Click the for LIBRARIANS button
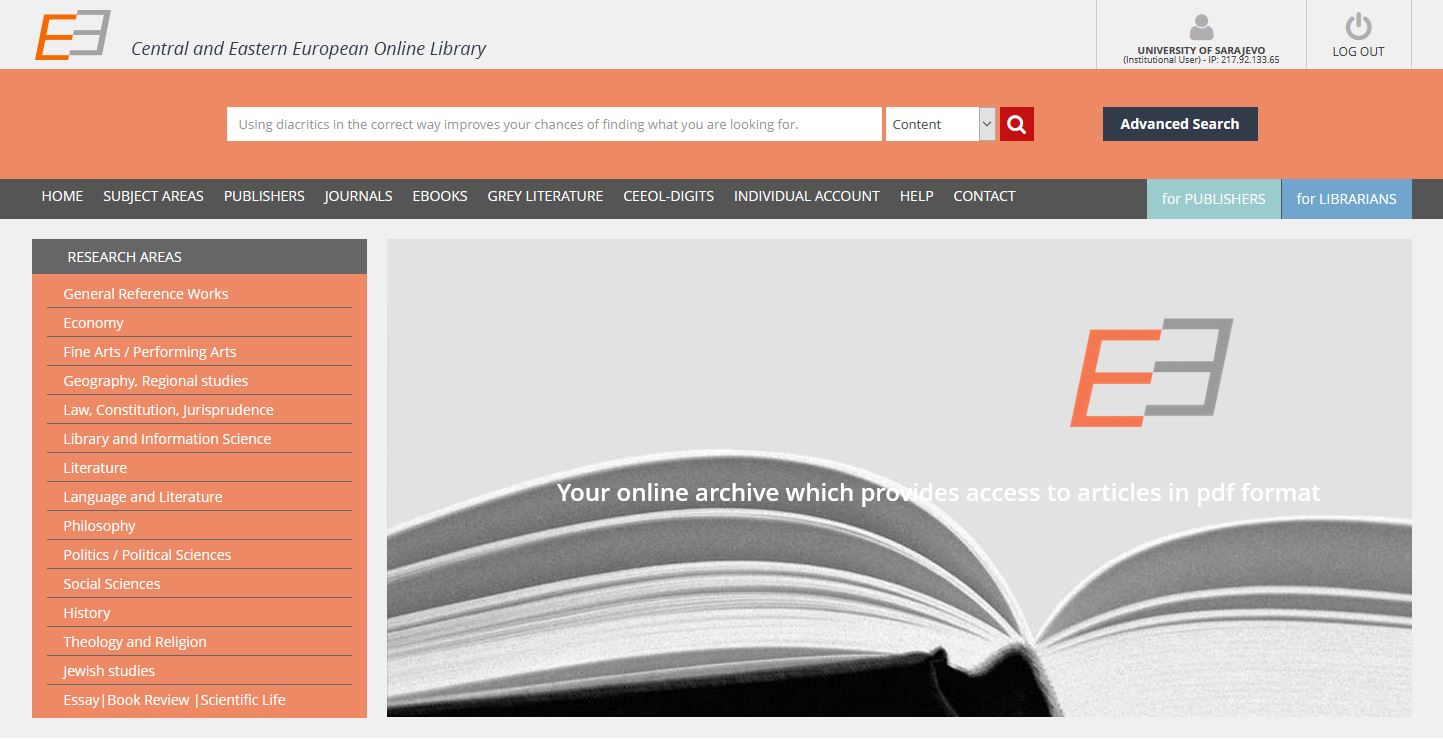The height and width of the screenshot is (739, 1443). [1347, 199]
